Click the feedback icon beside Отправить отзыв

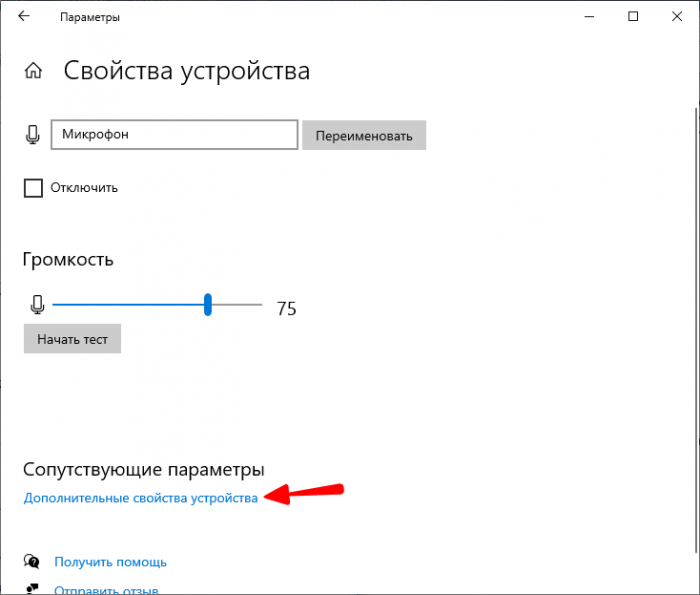tap(32, 589)
